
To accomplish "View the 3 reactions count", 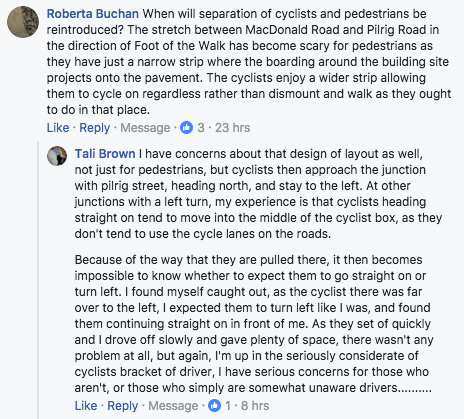I will coord(201,128).
